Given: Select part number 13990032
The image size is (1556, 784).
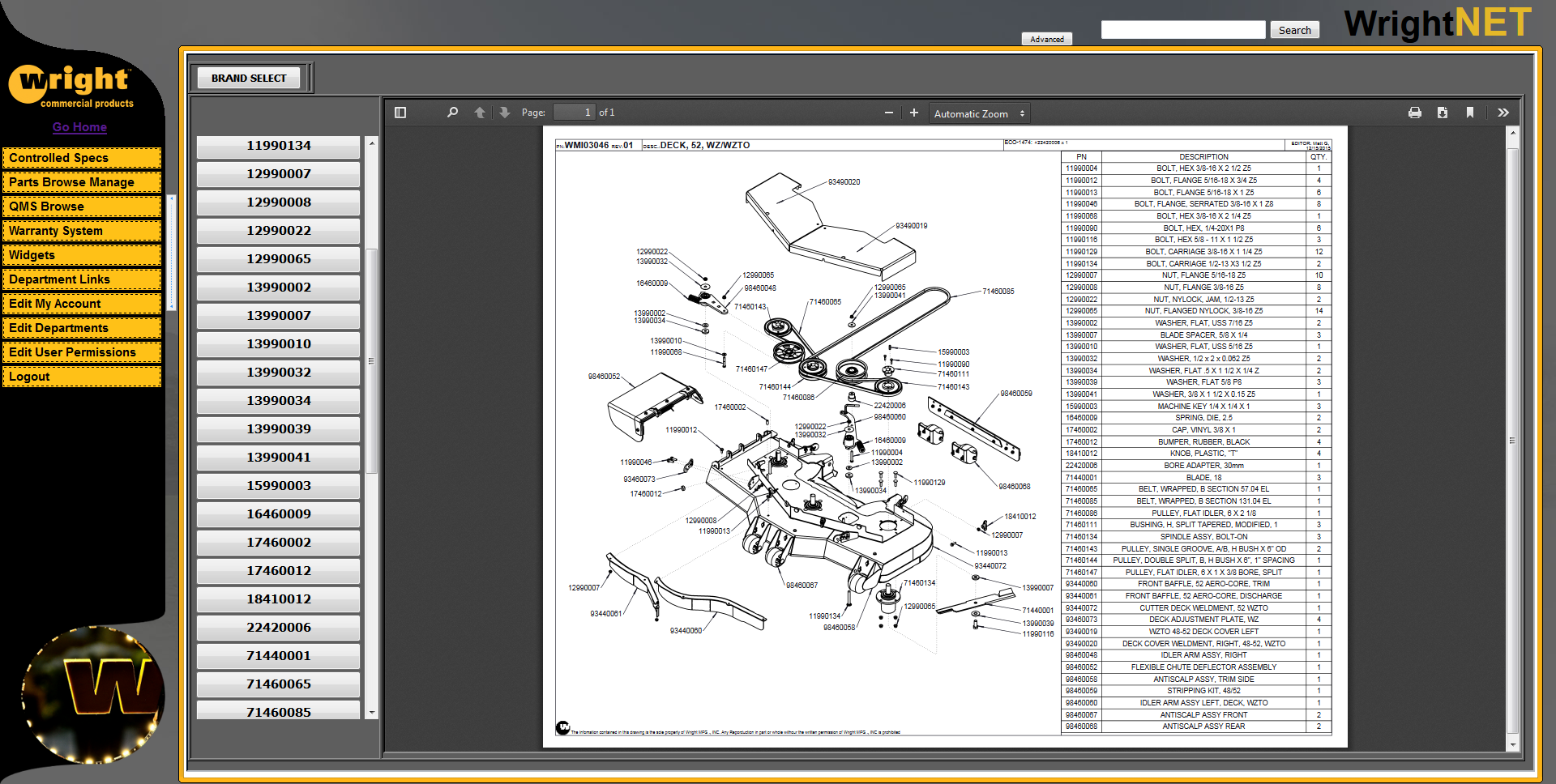Looking at the screenshot, I should 279,373.
